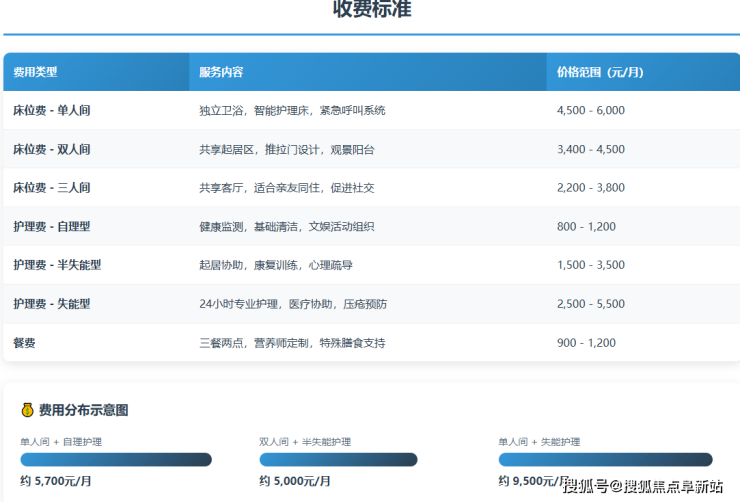
Task: Click the 搜狐号@搜狐焦点阜新站 watermark
Action: (x=643, y=487)
